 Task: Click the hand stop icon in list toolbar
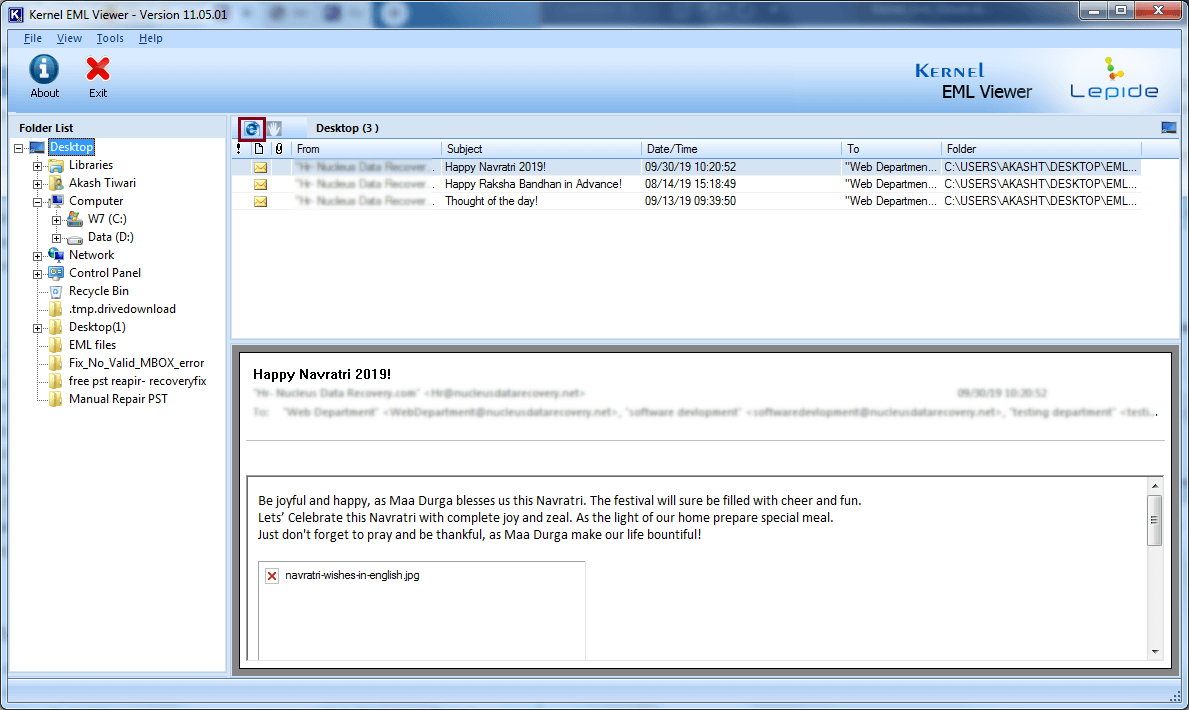click(x=274, y=128)
